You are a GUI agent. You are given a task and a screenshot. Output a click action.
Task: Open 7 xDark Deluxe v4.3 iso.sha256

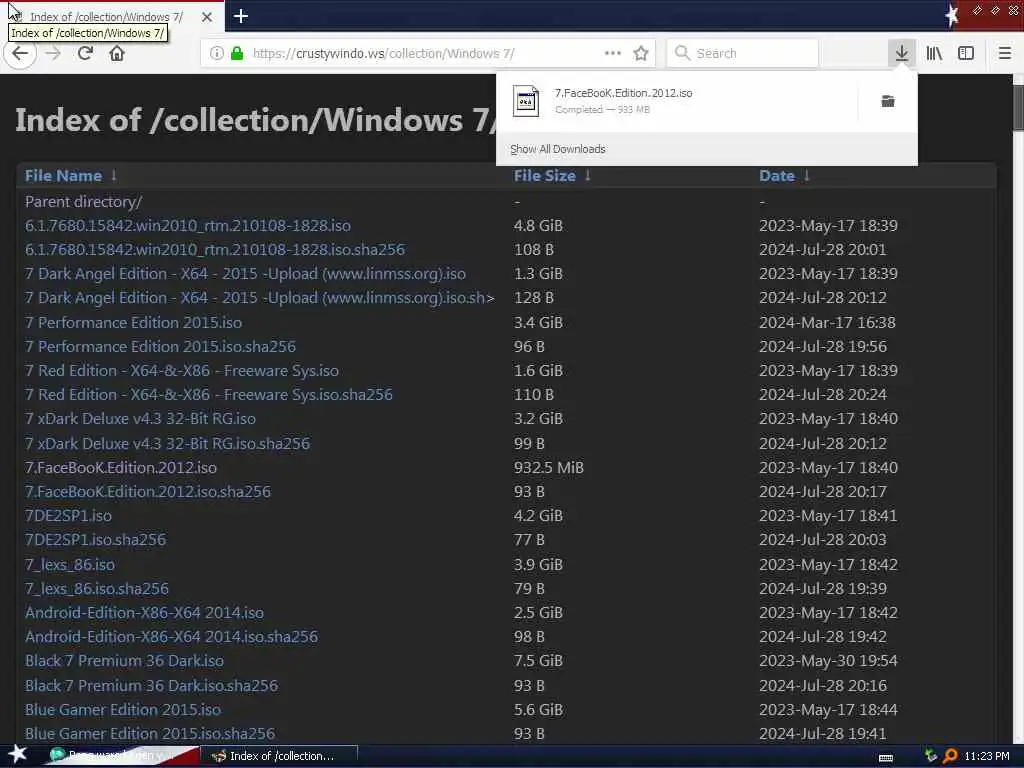click(x=167, y=443)
